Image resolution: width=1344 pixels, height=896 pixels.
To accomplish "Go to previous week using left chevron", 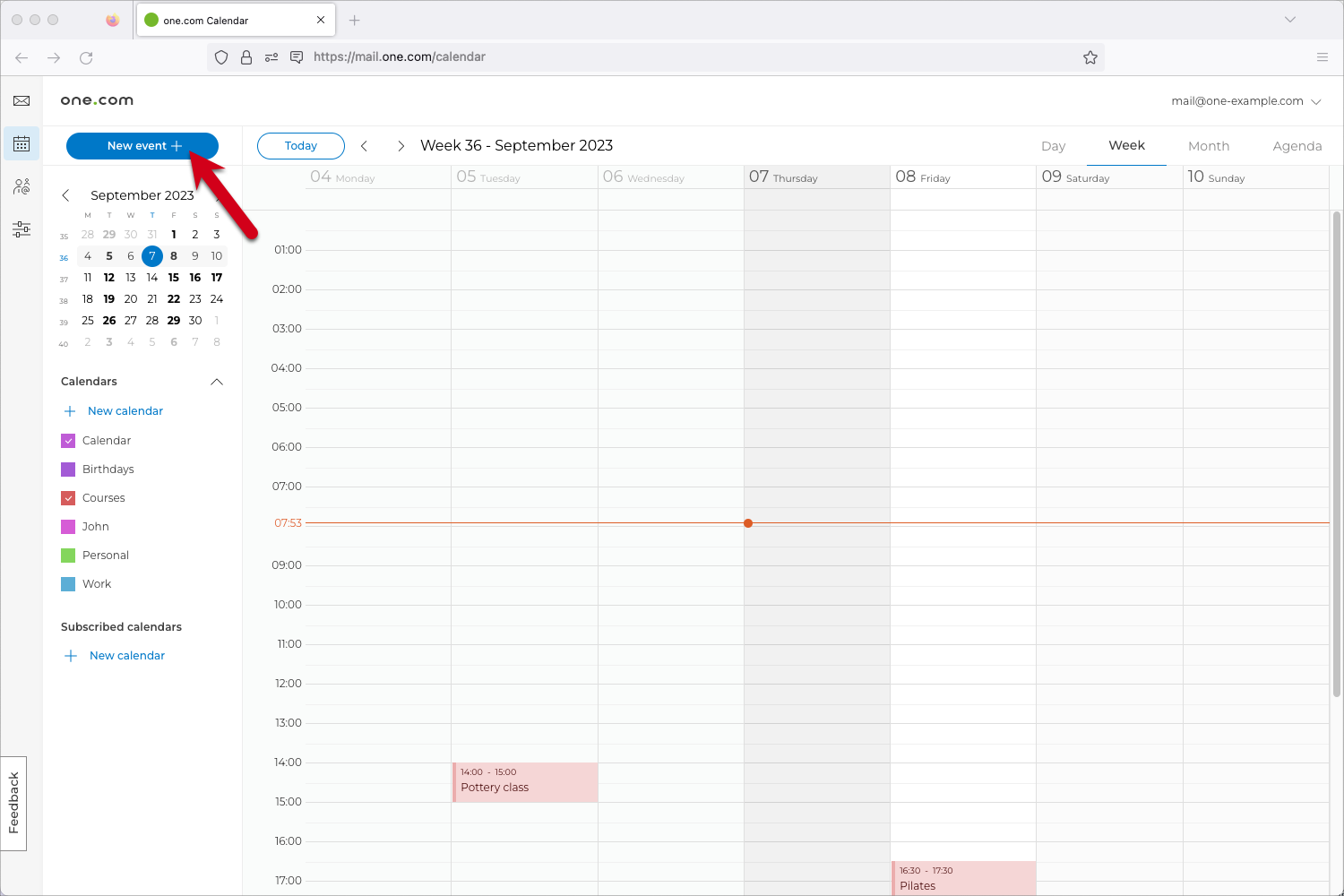I will click(x=364, y=146).
